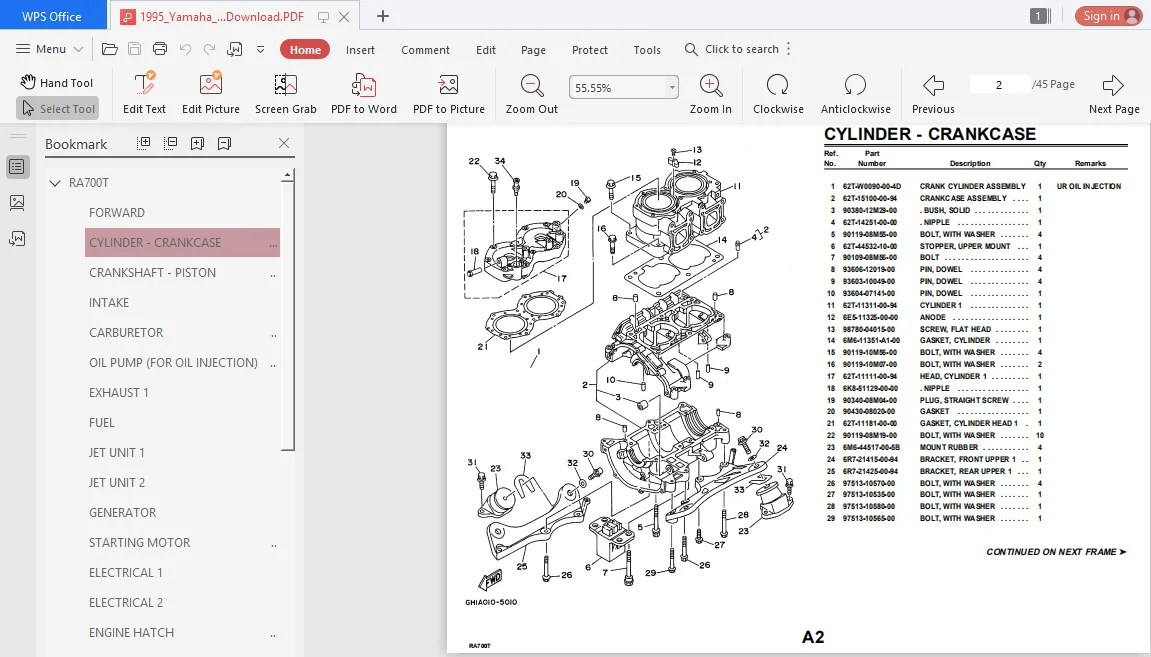Open the EXHAUST 1 bookmark
This screenshot has width=1151, height=657.
coord(118,393)
